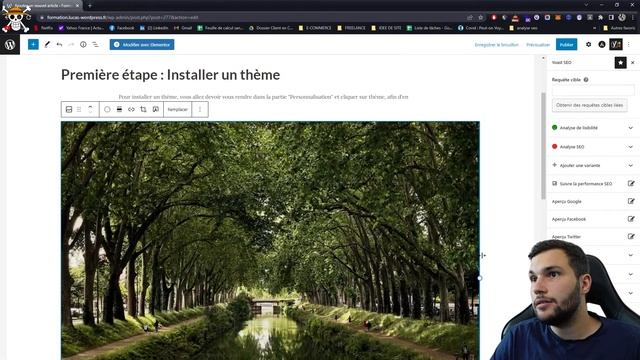Open FREELANCE bookmarks folder
Image resolution: width=640 pixels, height=360 pixels.
(351, 28)
